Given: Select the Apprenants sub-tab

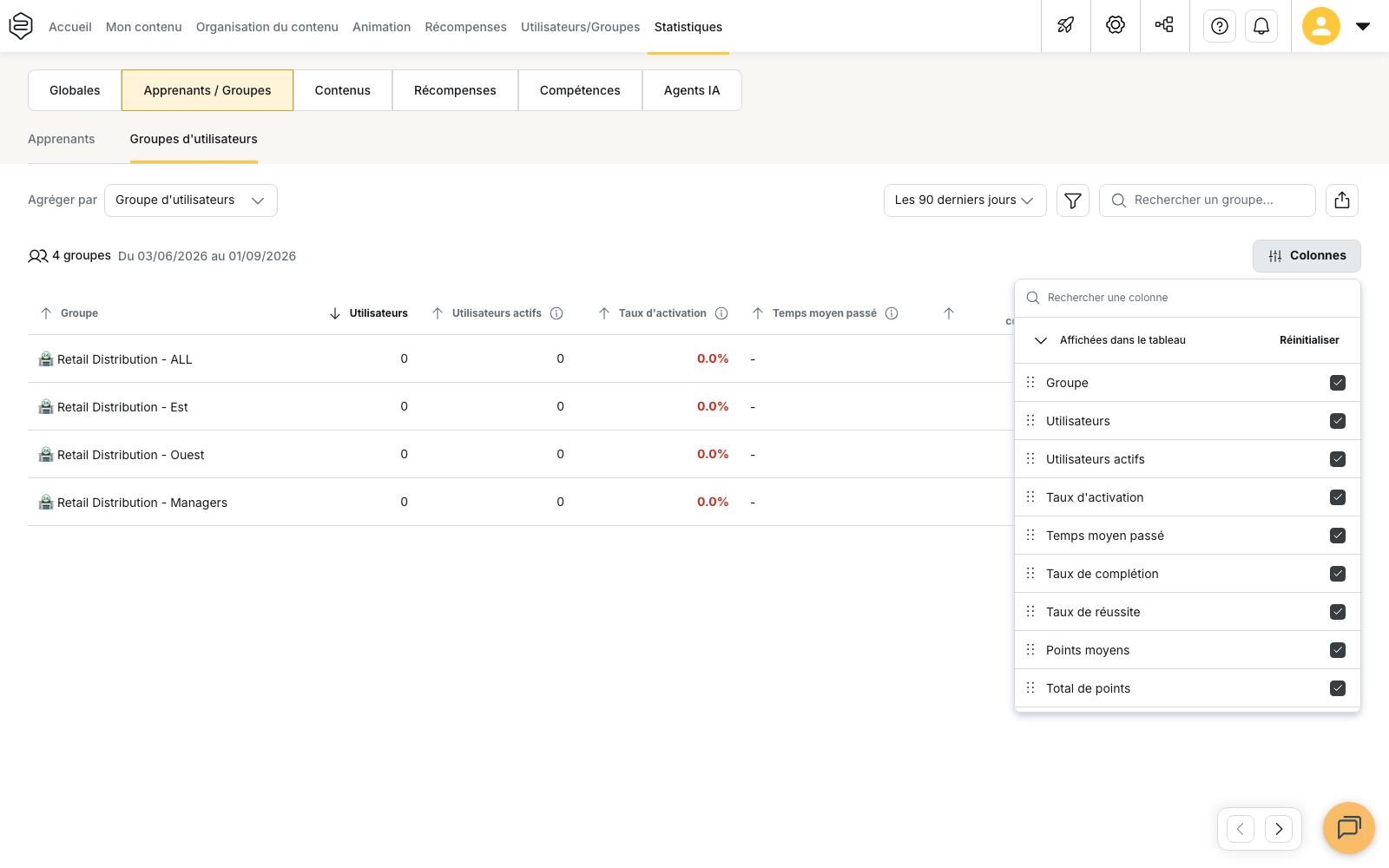Looking at the screenshot, I should 62,139.
